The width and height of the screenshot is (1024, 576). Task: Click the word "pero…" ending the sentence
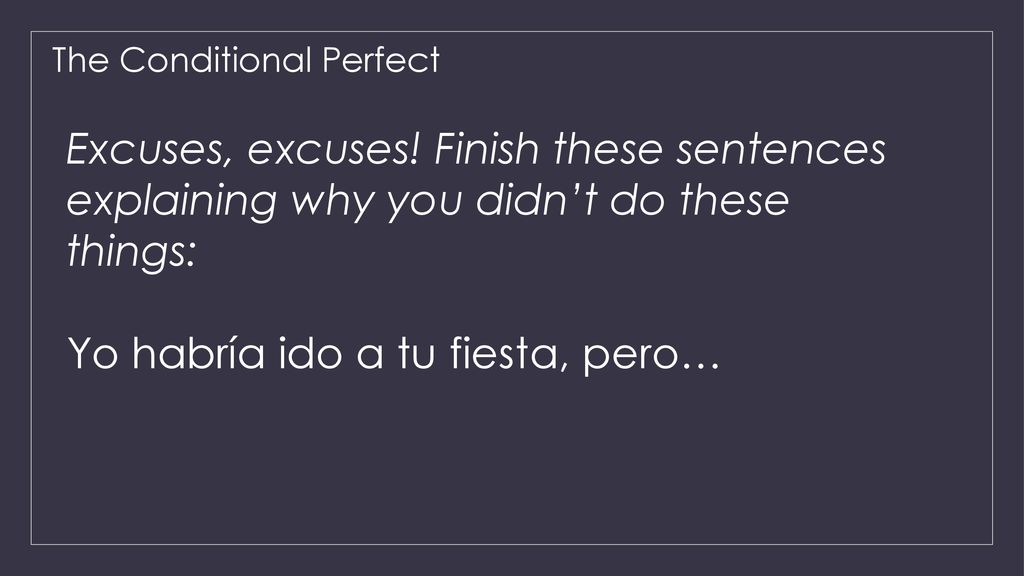(650, 357)
